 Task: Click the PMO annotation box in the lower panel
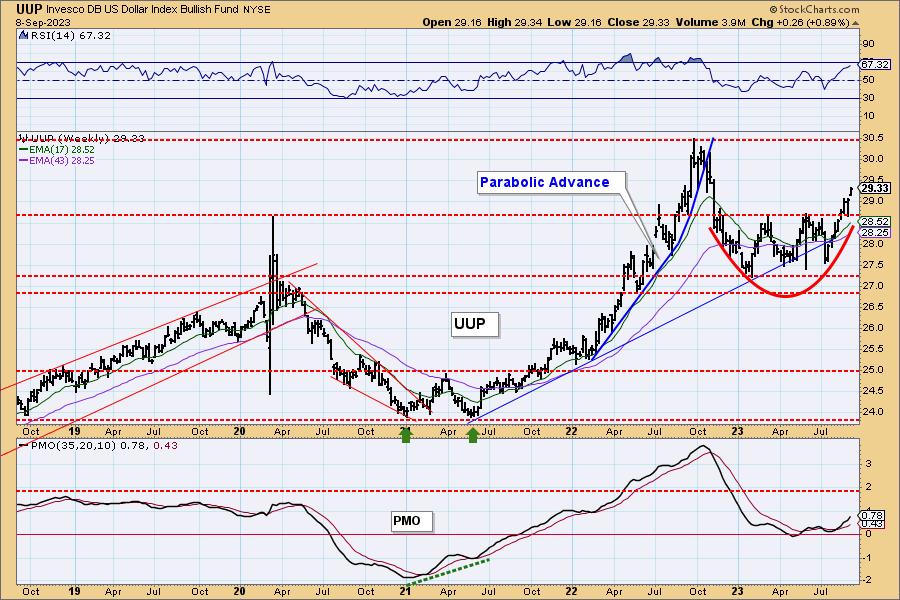[x=411, y=521]
